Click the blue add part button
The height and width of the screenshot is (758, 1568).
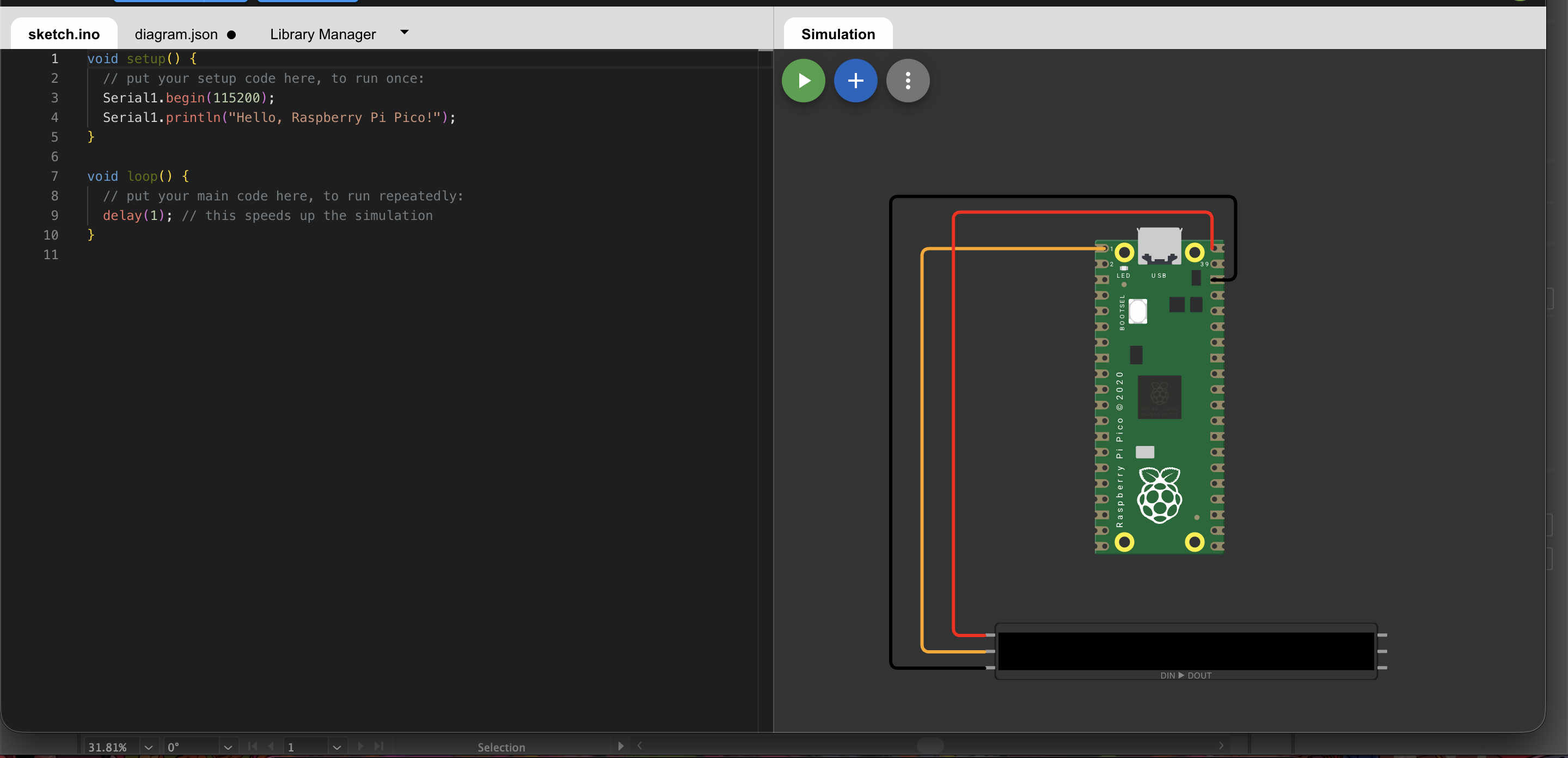(x=855, y=81)
